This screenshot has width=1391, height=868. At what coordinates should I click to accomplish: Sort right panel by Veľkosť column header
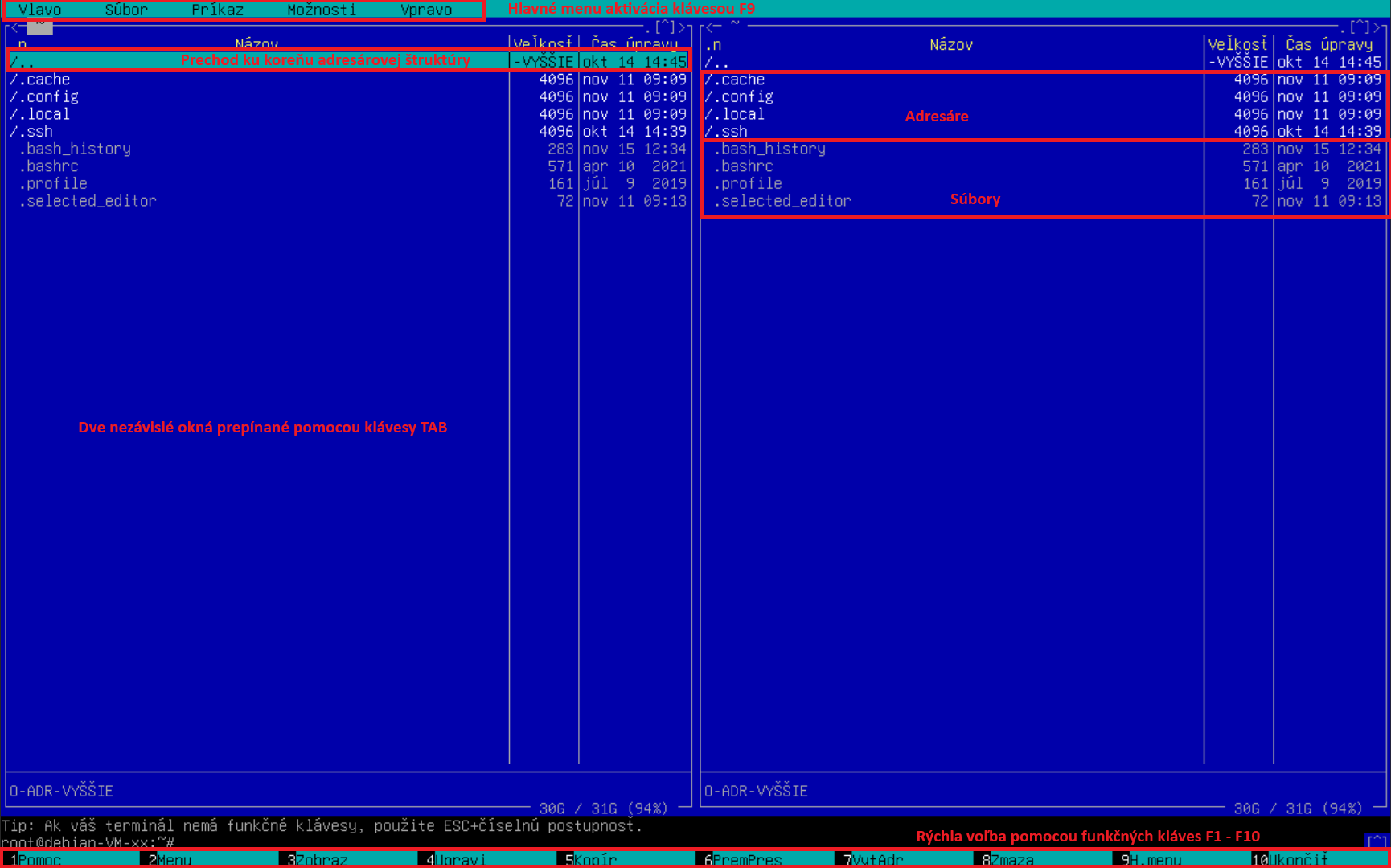tap(1237, 44)
